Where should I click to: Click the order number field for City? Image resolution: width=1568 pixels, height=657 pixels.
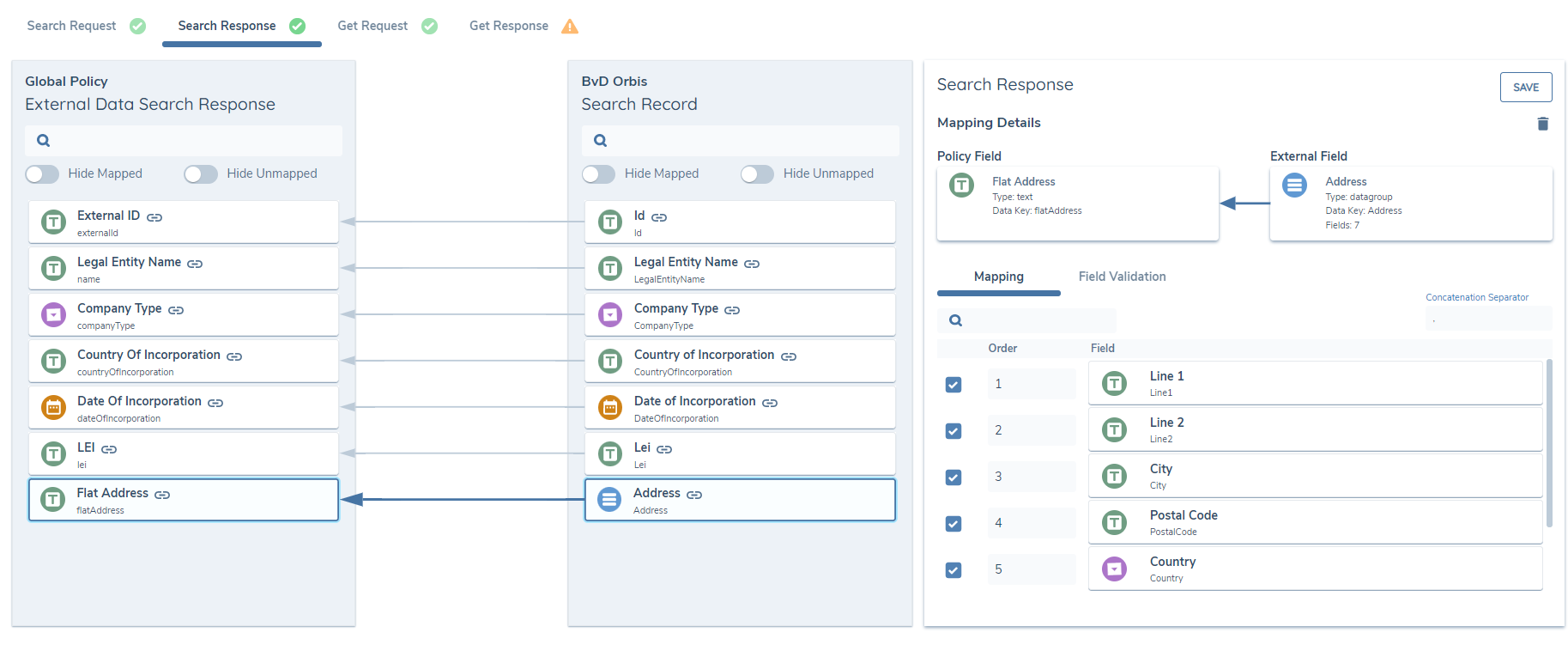point(1029,478)
